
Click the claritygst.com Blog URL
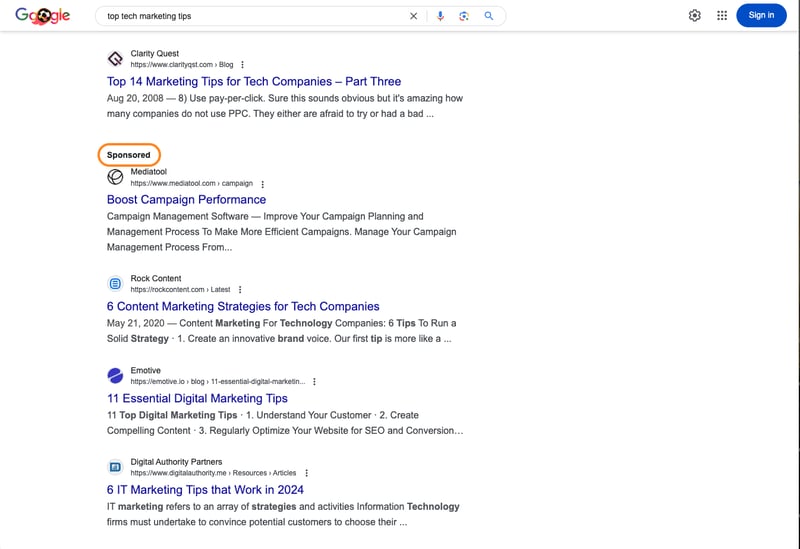coord(182,65)
